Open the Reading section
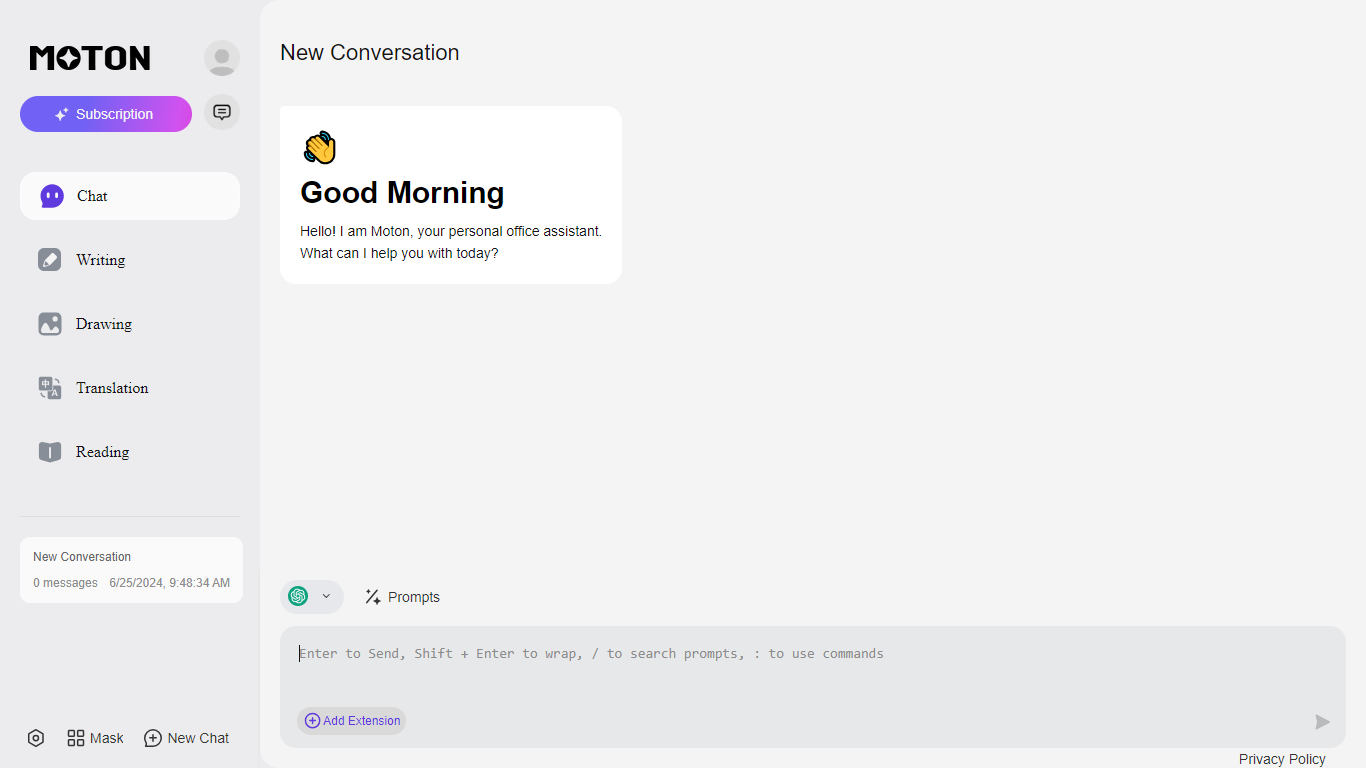The image size is (1366, 768). coord(130,452)
